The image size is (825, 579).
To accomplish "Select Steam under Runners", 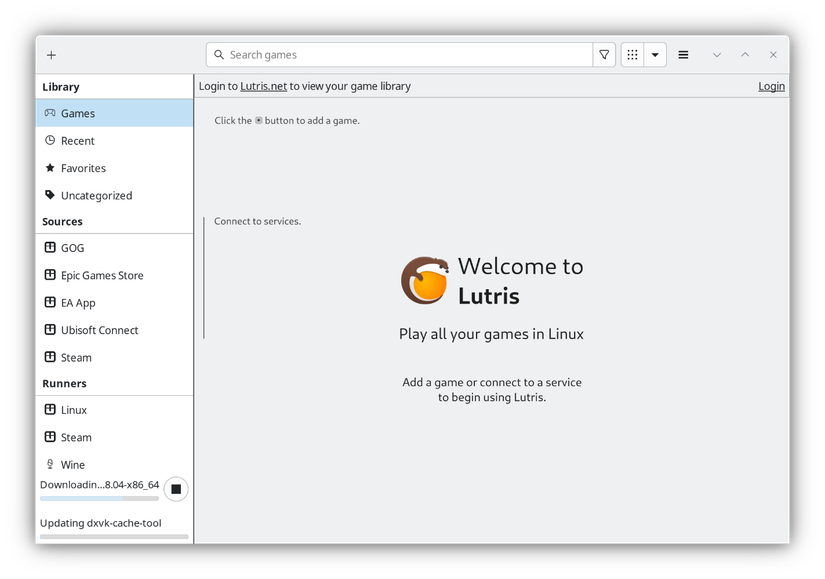I will (115, 437).
